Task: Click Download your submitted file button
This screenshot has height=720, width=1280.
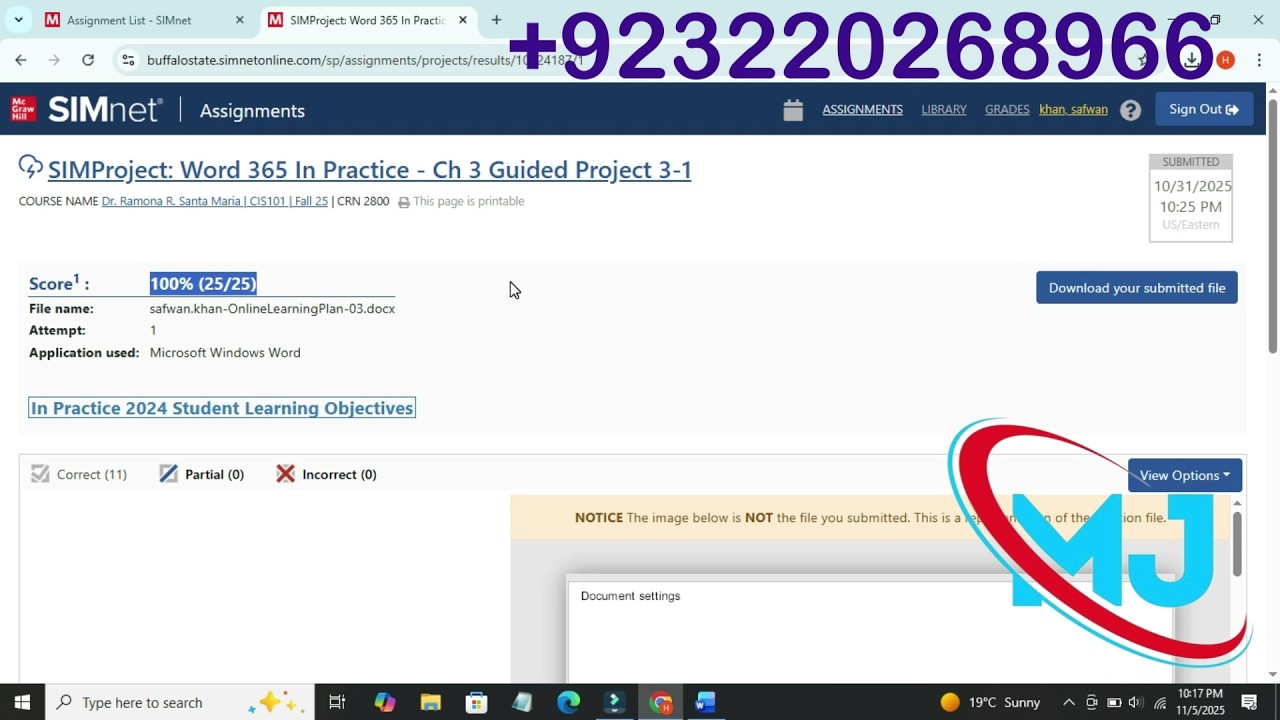Action: pyautogui.click(x=1137, y=288)
